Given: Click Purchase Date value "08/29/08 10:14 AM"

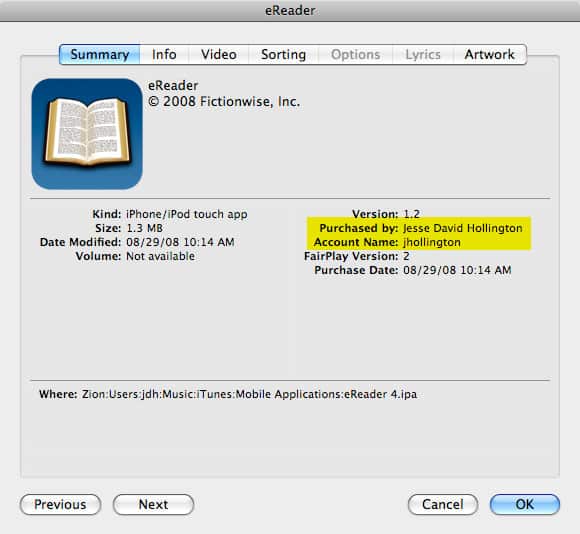Looking at the screenshot, I should [x=457, y=270].
